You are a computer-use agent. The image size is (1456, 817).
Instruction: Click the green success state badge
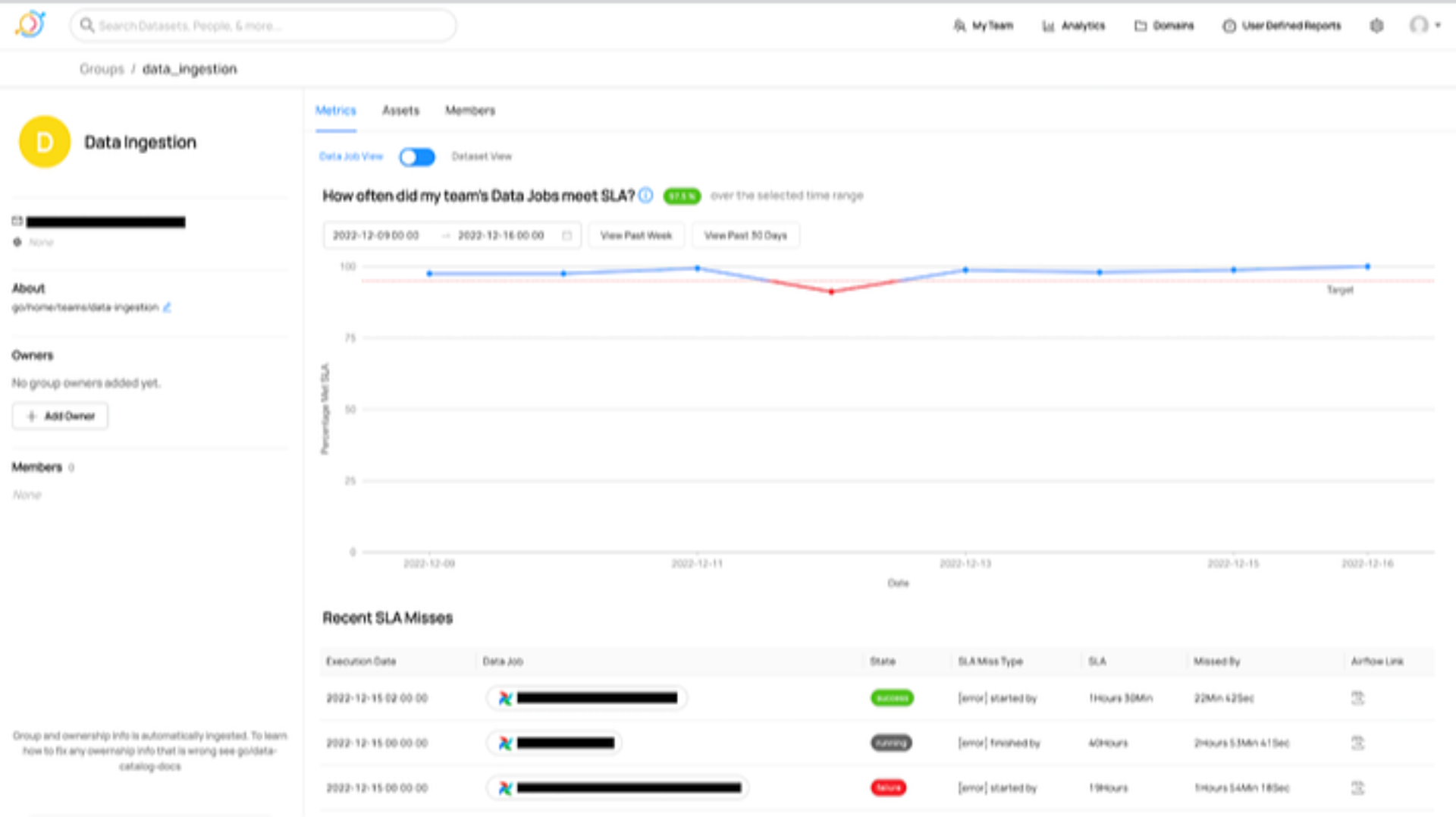click(x=892, y=699)
